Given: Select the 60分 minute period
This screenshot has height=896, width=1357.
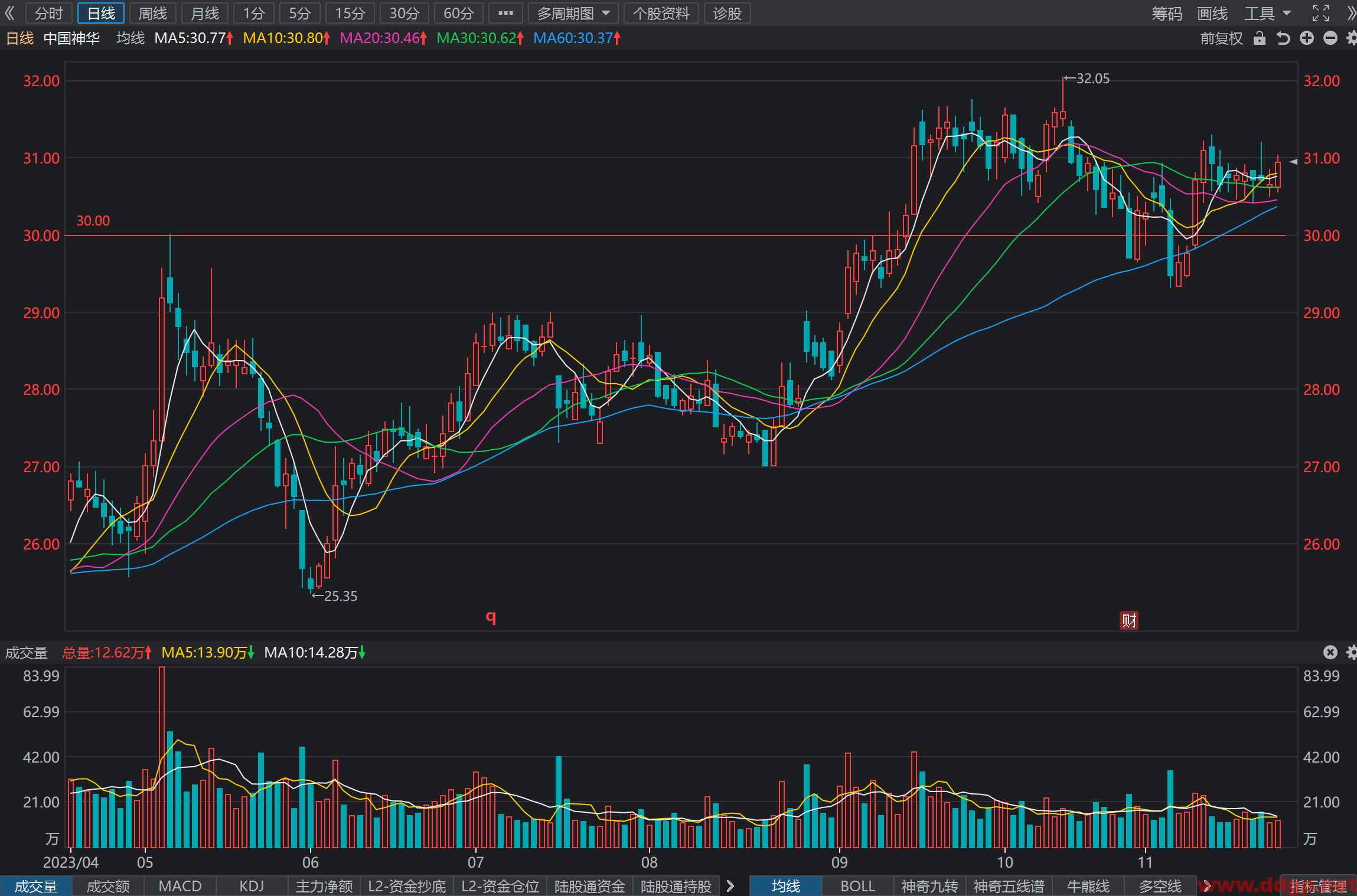Looking at the screenshot, I should 459,13.
